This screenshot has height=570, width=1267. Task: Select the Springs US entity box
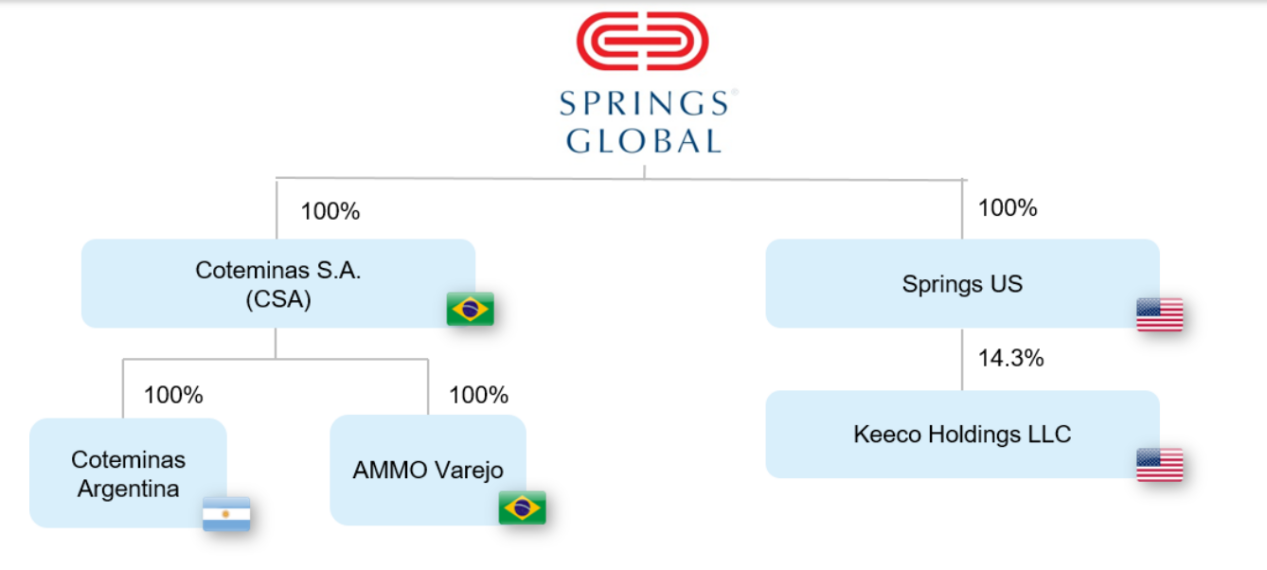click(x=962, y=283)
